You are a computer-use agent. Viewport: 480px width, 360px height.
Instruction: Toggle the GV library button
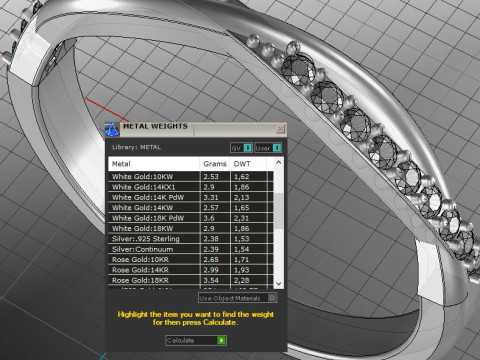point(241,148)
